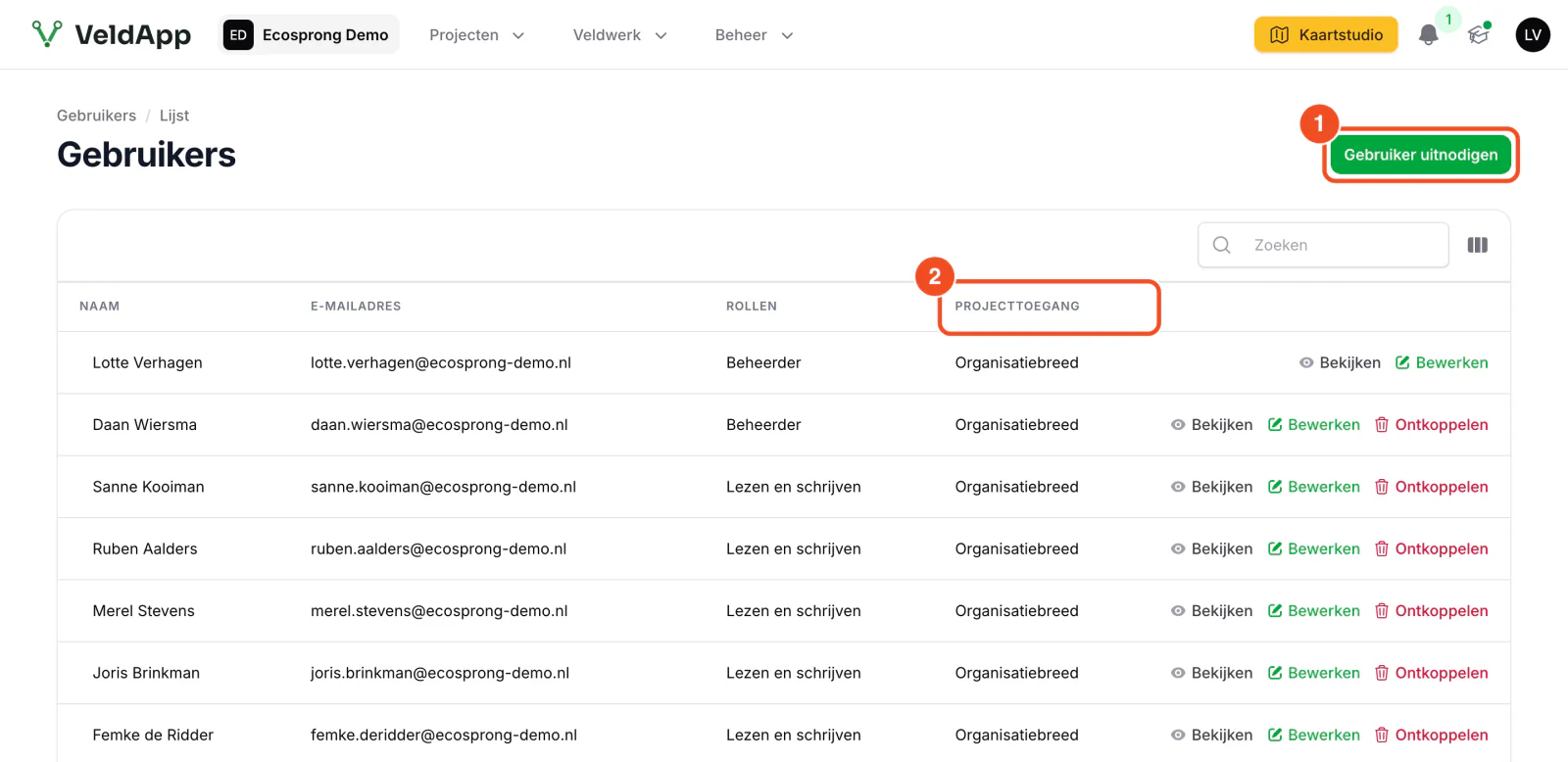Click the name Joris Brinkman

pos(146,673)
